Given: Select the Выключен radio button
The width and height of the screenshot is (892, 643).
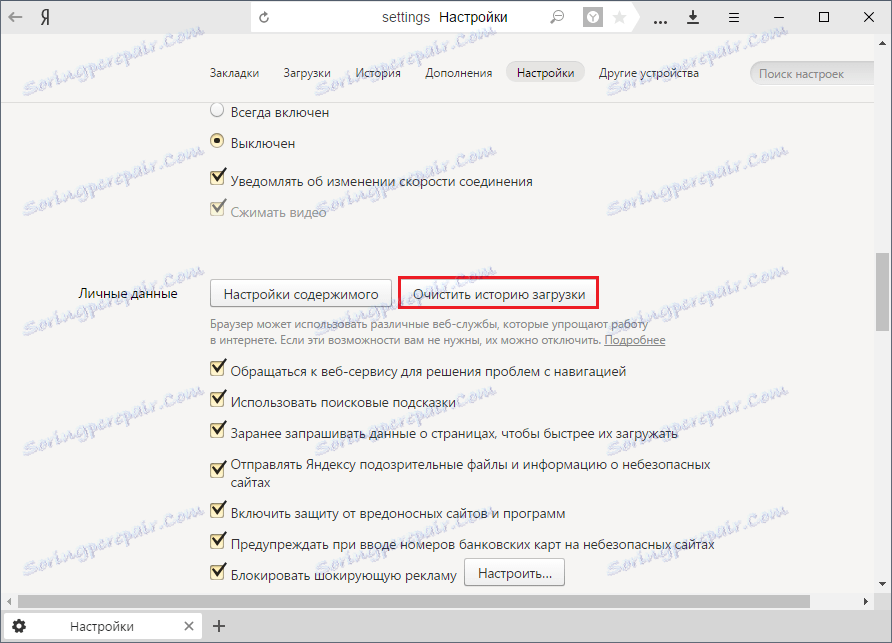Looking at the screenshot, I should 217,143.
